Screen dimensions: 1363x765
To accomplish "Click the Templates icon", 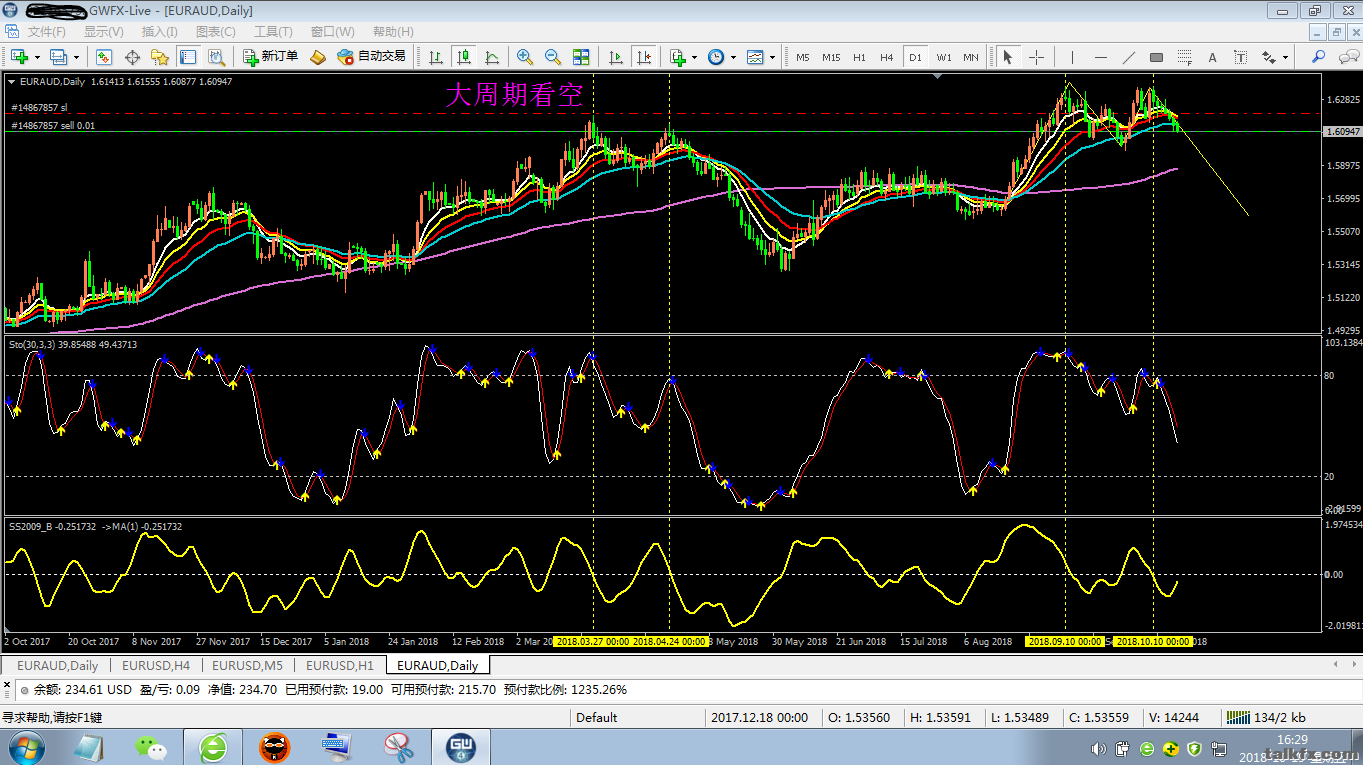I will [755, 57].
